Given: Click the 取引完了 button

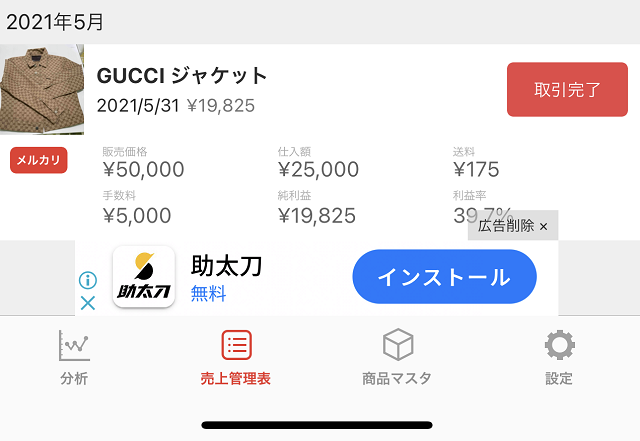Looking at the screenshot, I should [x=567, y=89].
